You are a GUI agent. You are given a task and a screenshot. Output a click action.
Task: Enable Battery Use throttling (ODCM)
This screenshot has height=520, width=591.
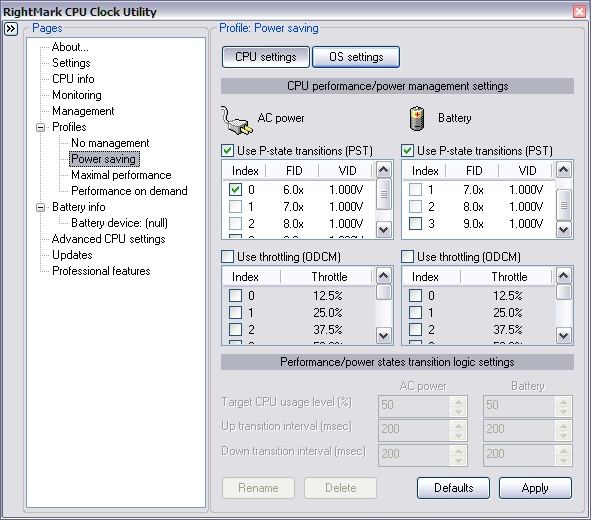[407, 257]
